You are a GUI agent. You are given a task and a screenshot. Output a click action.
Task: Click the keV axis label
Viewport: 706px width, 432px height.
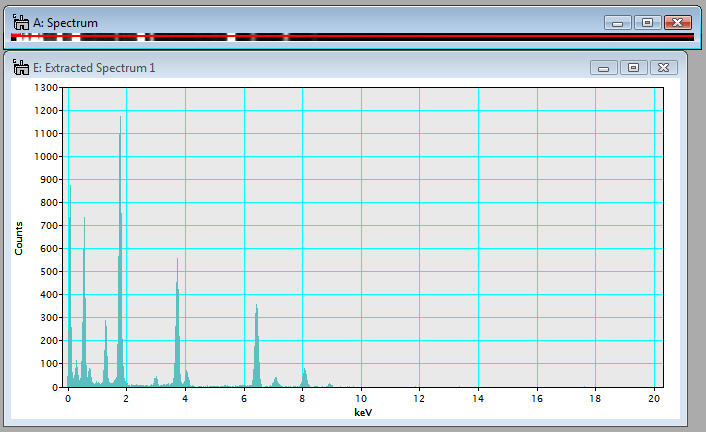(363, 412)
